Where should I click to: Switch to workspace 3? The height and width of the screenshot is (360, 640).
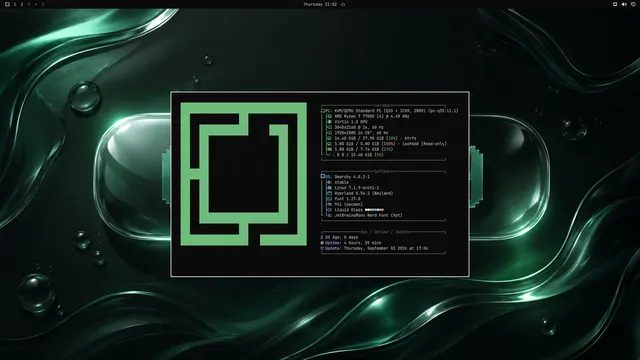pos(29,4)
